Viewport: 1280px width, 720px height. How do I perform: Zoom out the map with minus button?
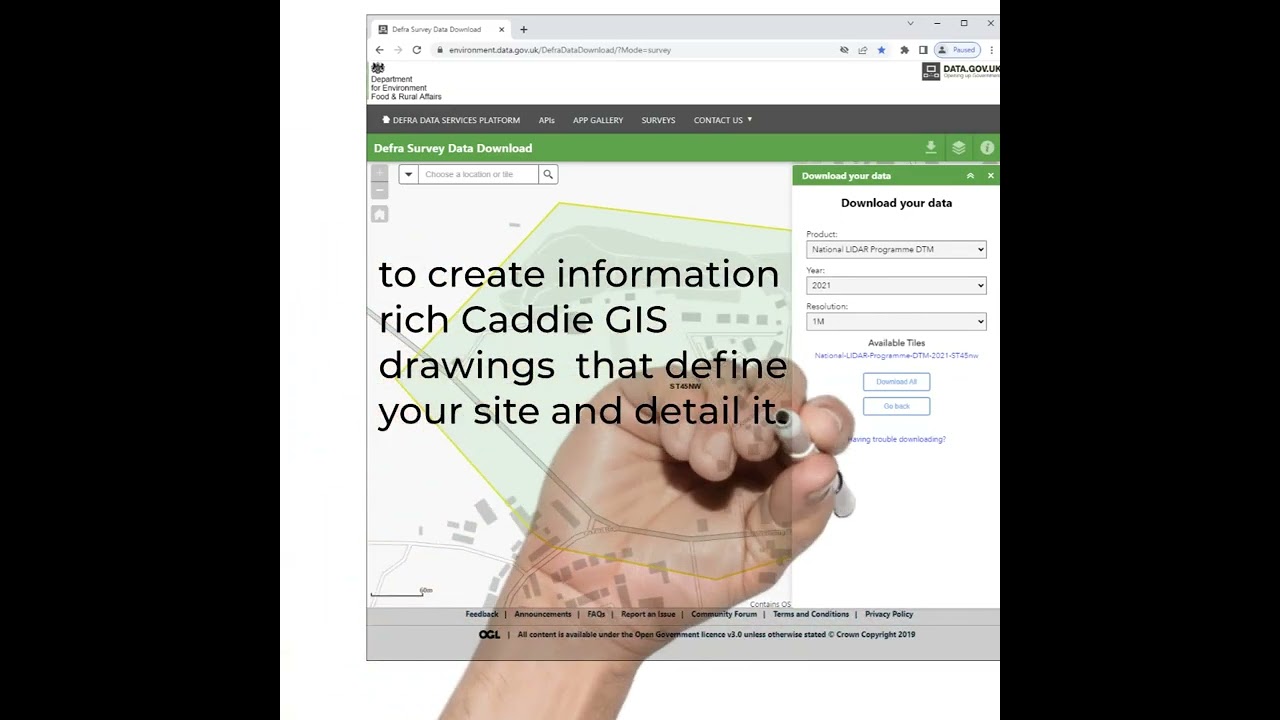pyautogui.click(x=379, y=190)
